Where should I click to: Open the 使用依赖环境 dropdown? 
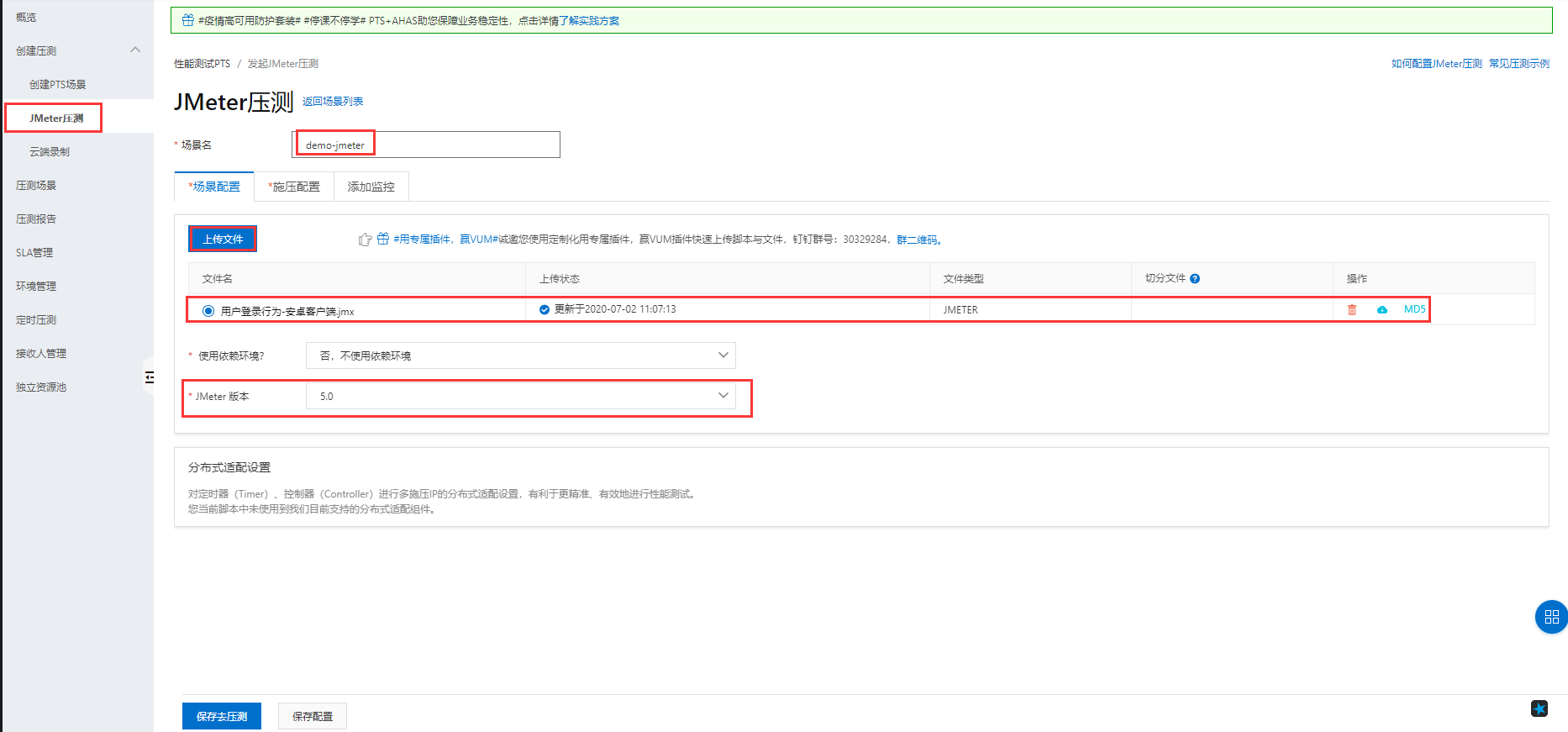click(520, 355)
